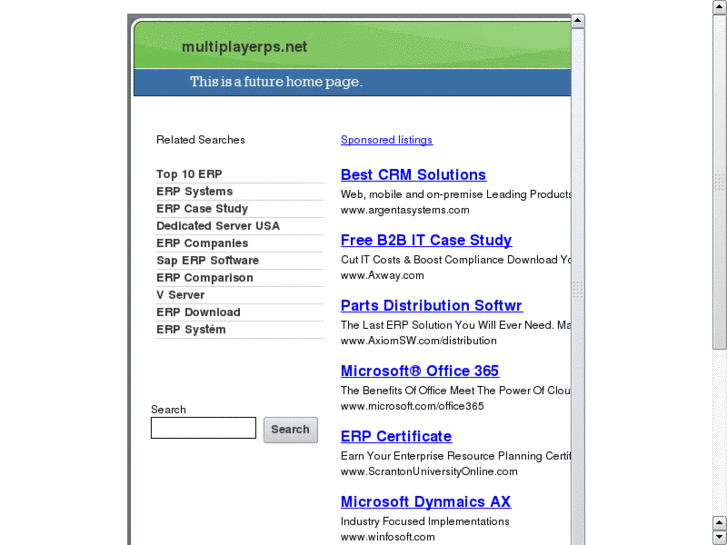This screenshot has height=545, width=727.
Task: Select ERP Systém related search
Action: (191, 329)
